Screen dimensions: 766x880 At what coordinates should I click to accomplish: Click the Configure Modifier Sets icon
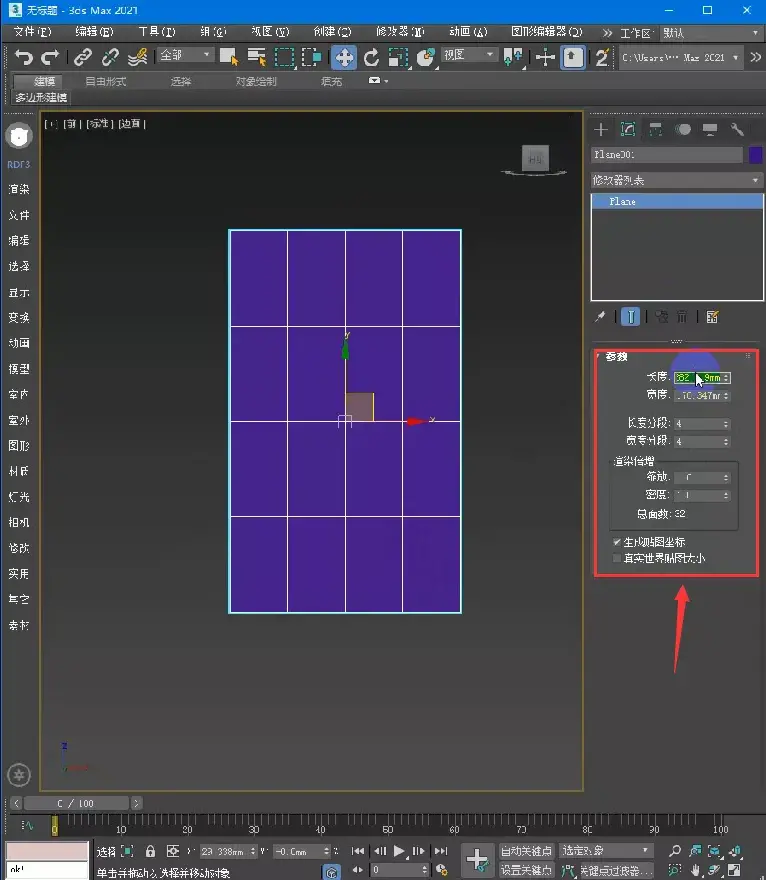point(713,317)
